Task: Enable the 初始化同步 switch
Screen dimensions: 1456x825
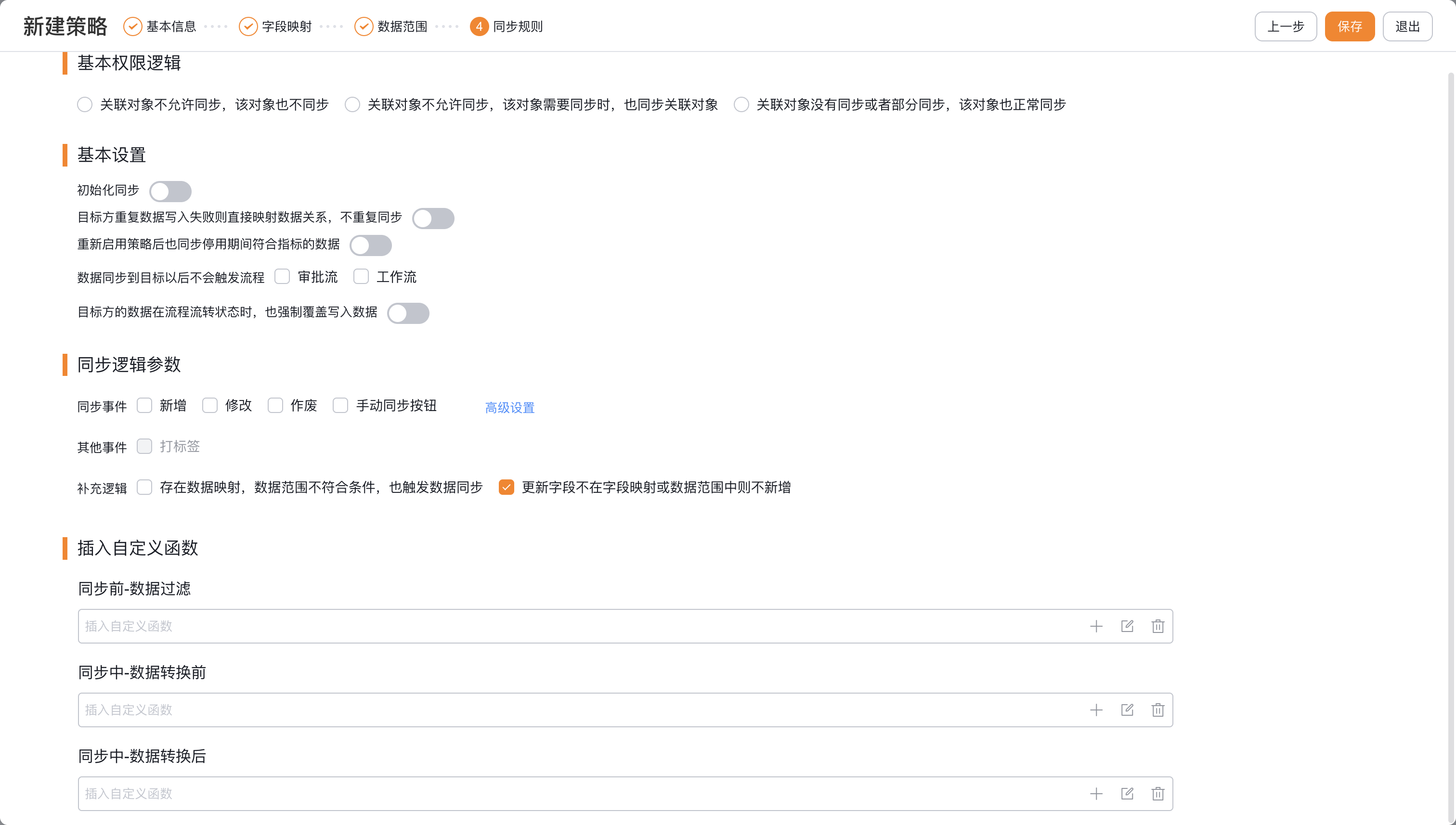Action: (170, 191)
